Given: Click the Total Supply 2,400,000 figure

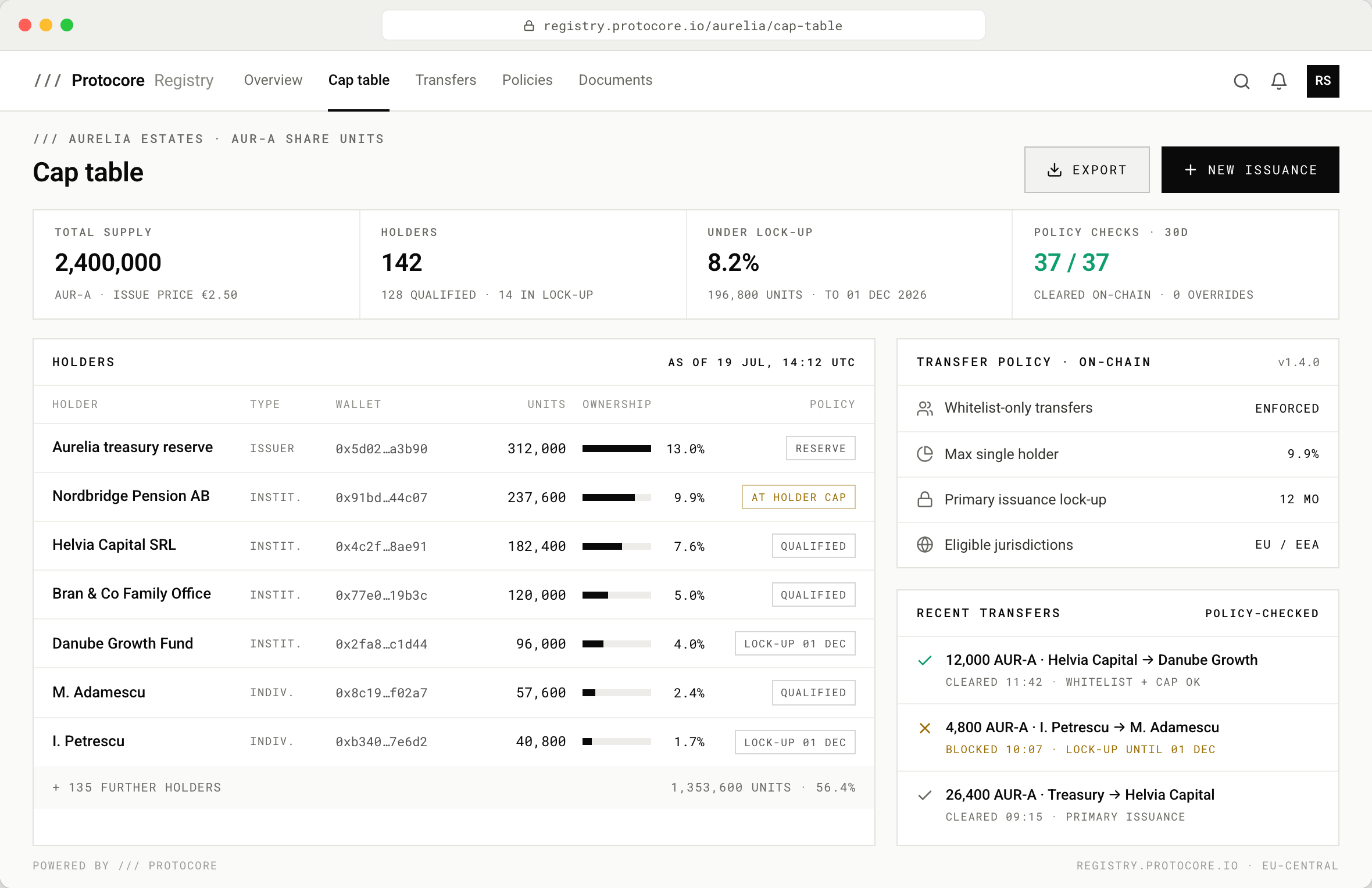Looking at the screenshot, I should tap(108, 263).
